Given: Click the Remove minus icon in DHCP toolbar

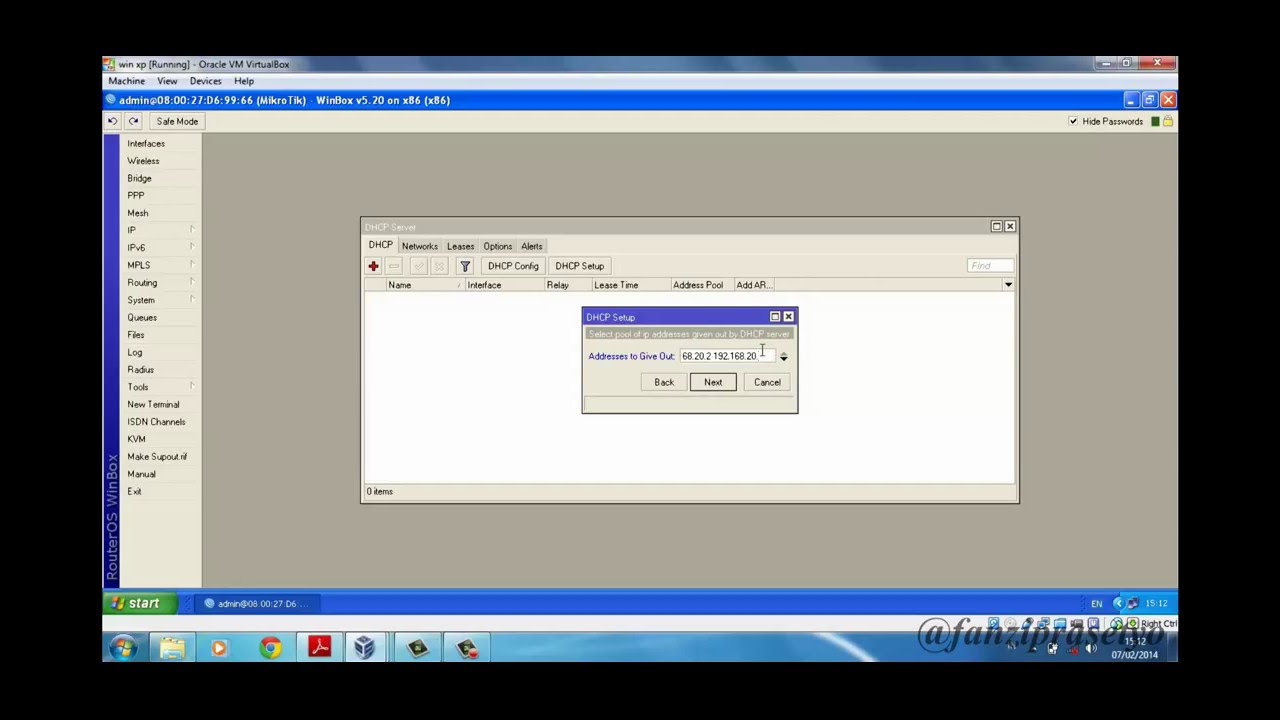Looking at the screenshot, I should [394, 266].
